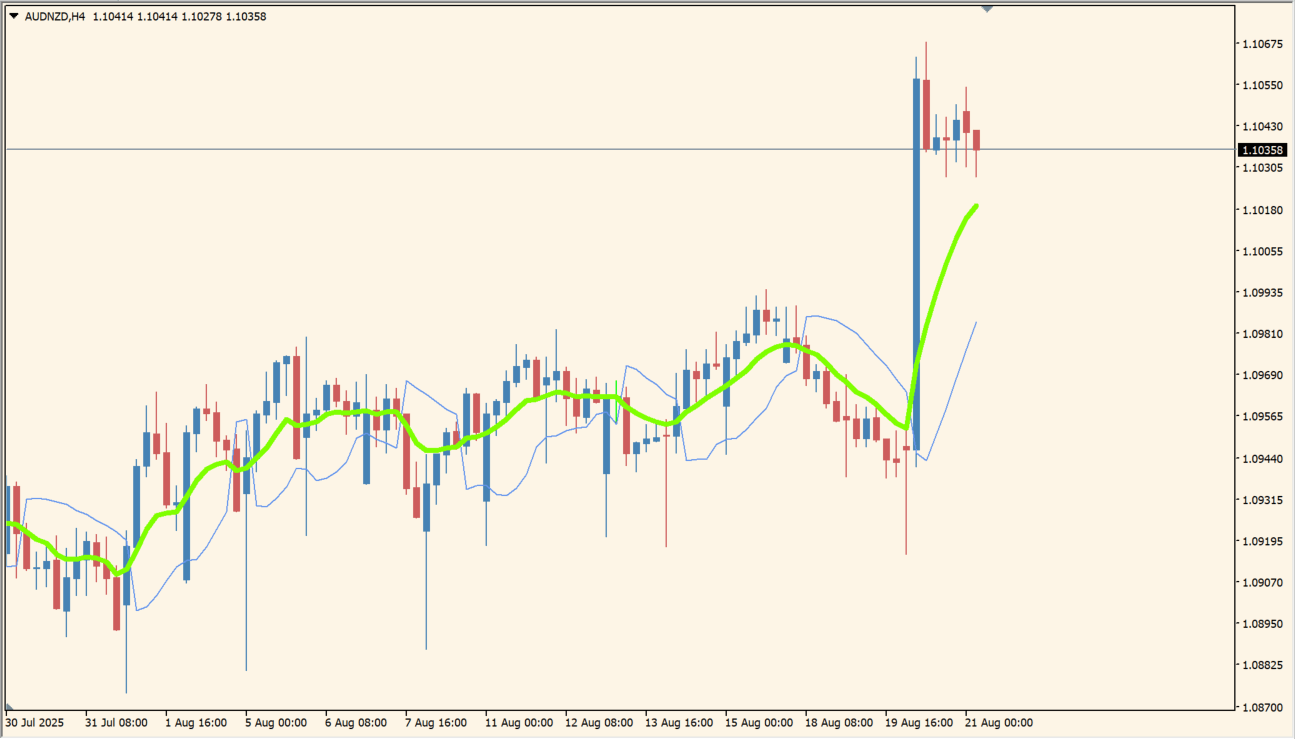Click the 6 Aug 08:00 time label
Image resolution: width=1295 pixels, height=739 pixels.
357,722
